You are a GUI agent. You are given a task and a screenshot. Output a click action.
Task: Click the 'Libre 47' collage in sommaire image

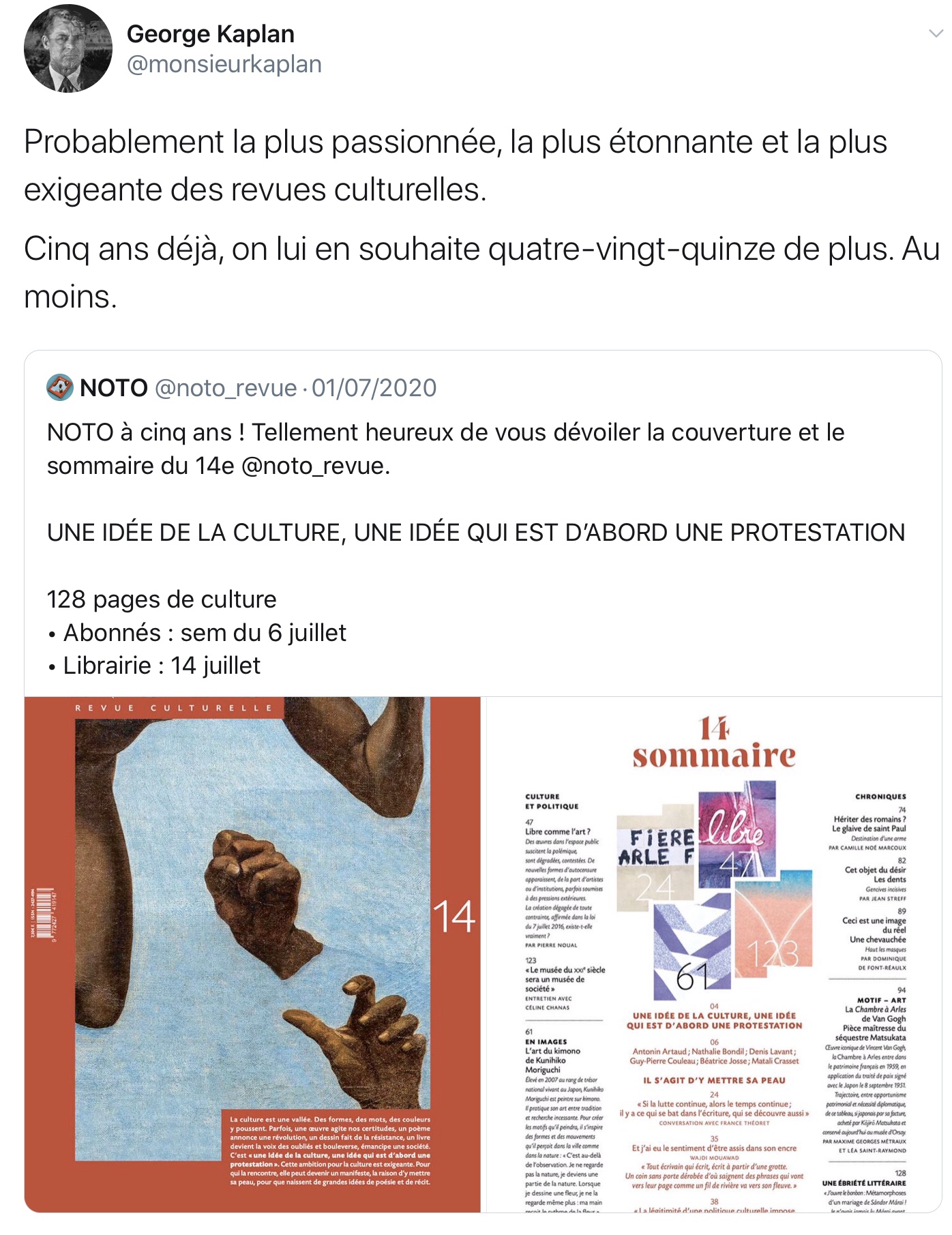coord(738,834)
